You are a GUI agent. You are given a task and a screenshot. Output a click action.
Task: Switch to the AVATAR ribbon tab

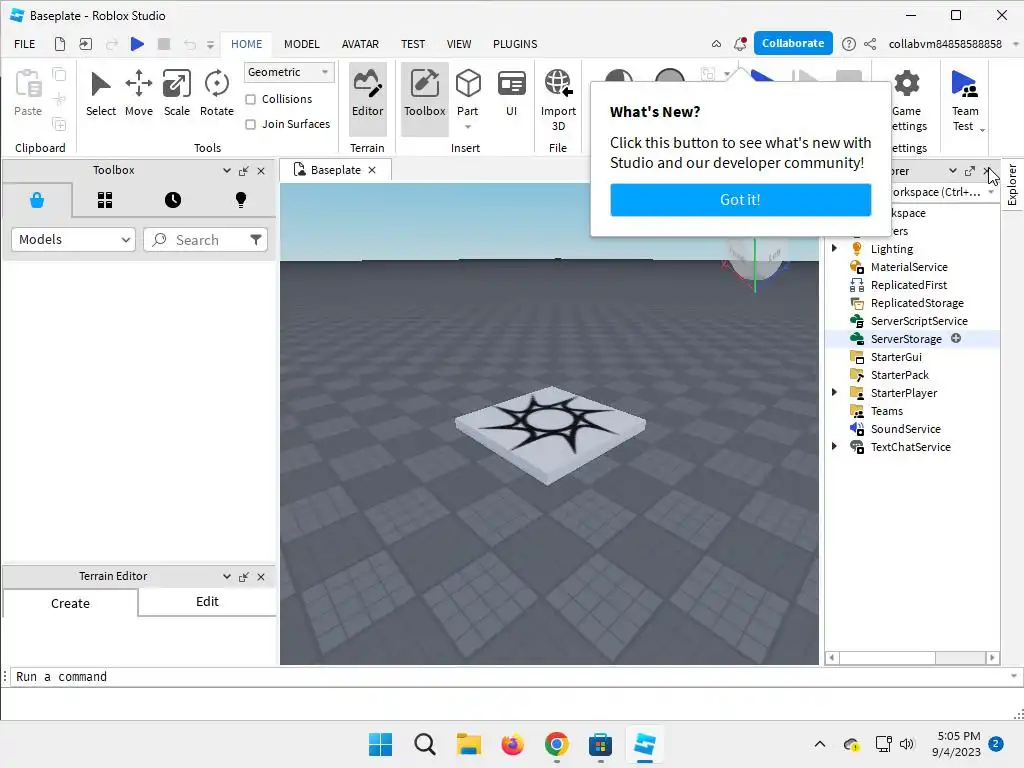pyautogui.click(x=360, y=44)
